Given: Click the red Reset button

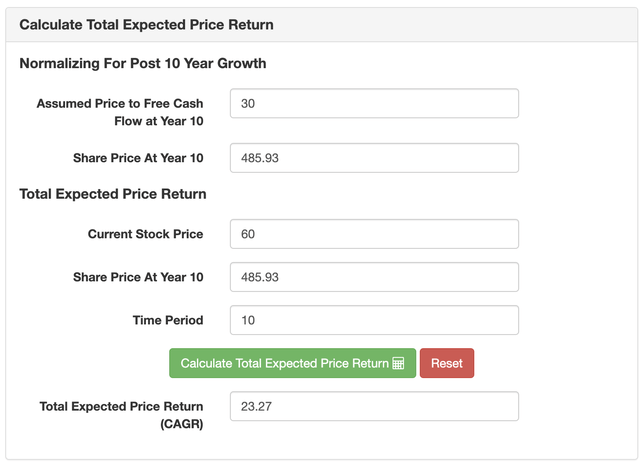Looking at the screenshot, I should coord(447,363).
